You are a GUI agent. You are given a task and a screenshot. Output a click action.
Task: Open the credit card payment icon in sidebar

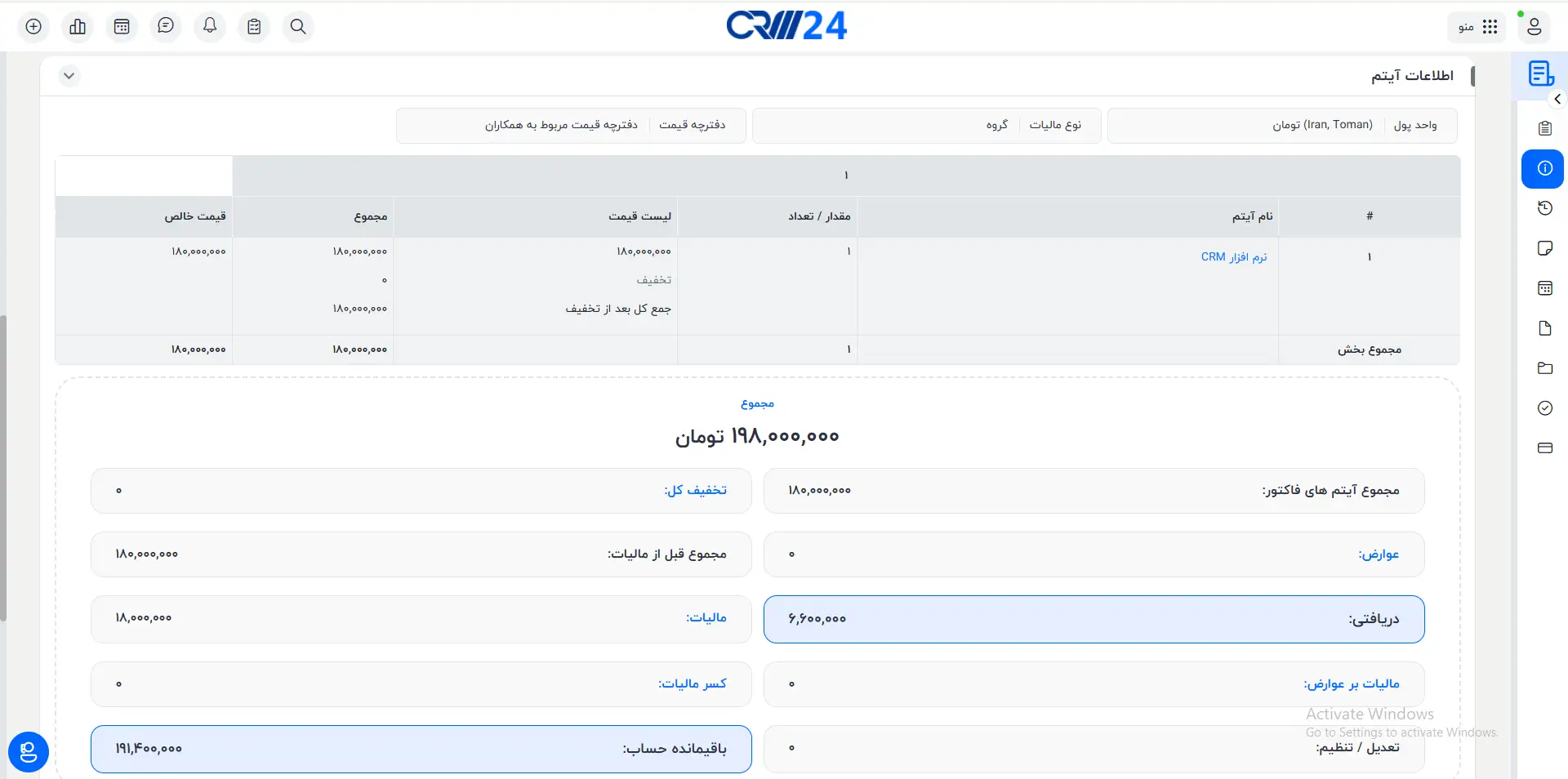tap(1544, 448)
